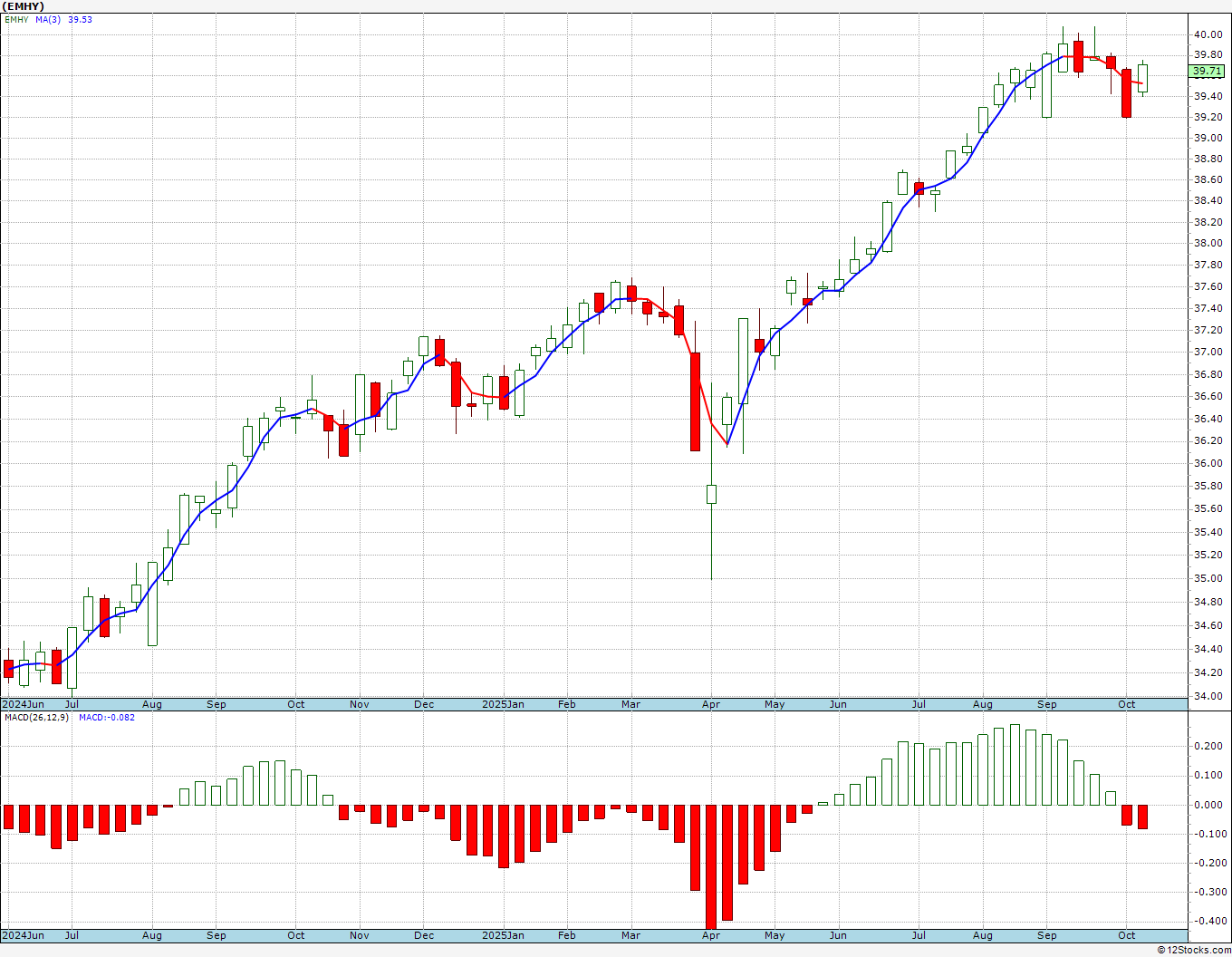Click the 39.53 moving average value

[80, 19]
